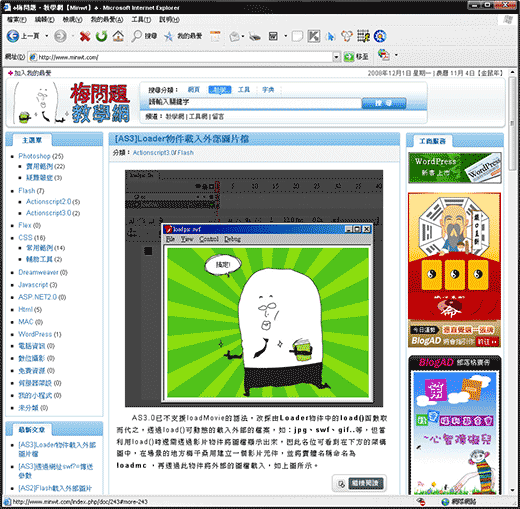Open the 工具(T) Tools menu

141,20
